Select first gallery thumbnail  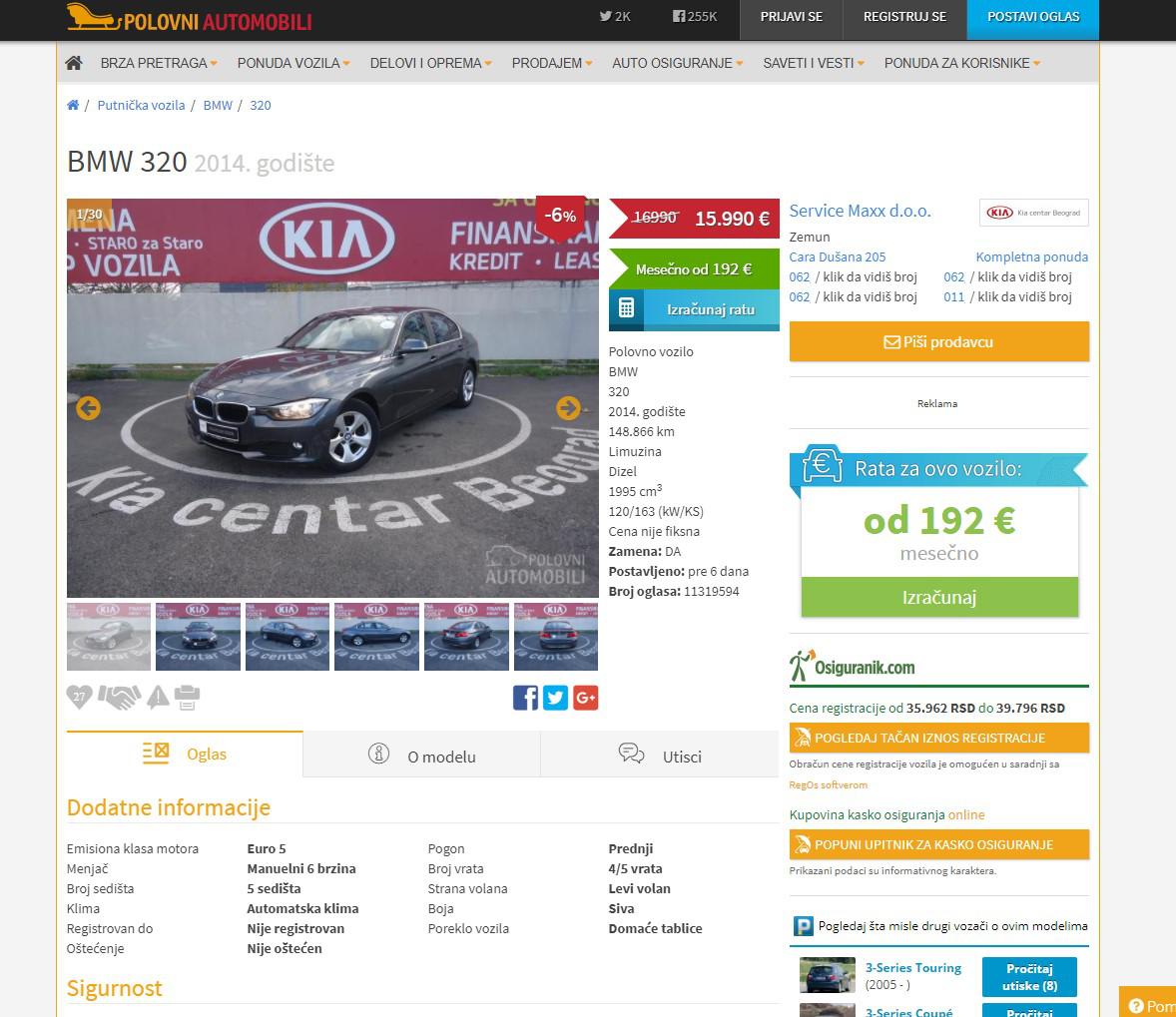click(109, 637)
